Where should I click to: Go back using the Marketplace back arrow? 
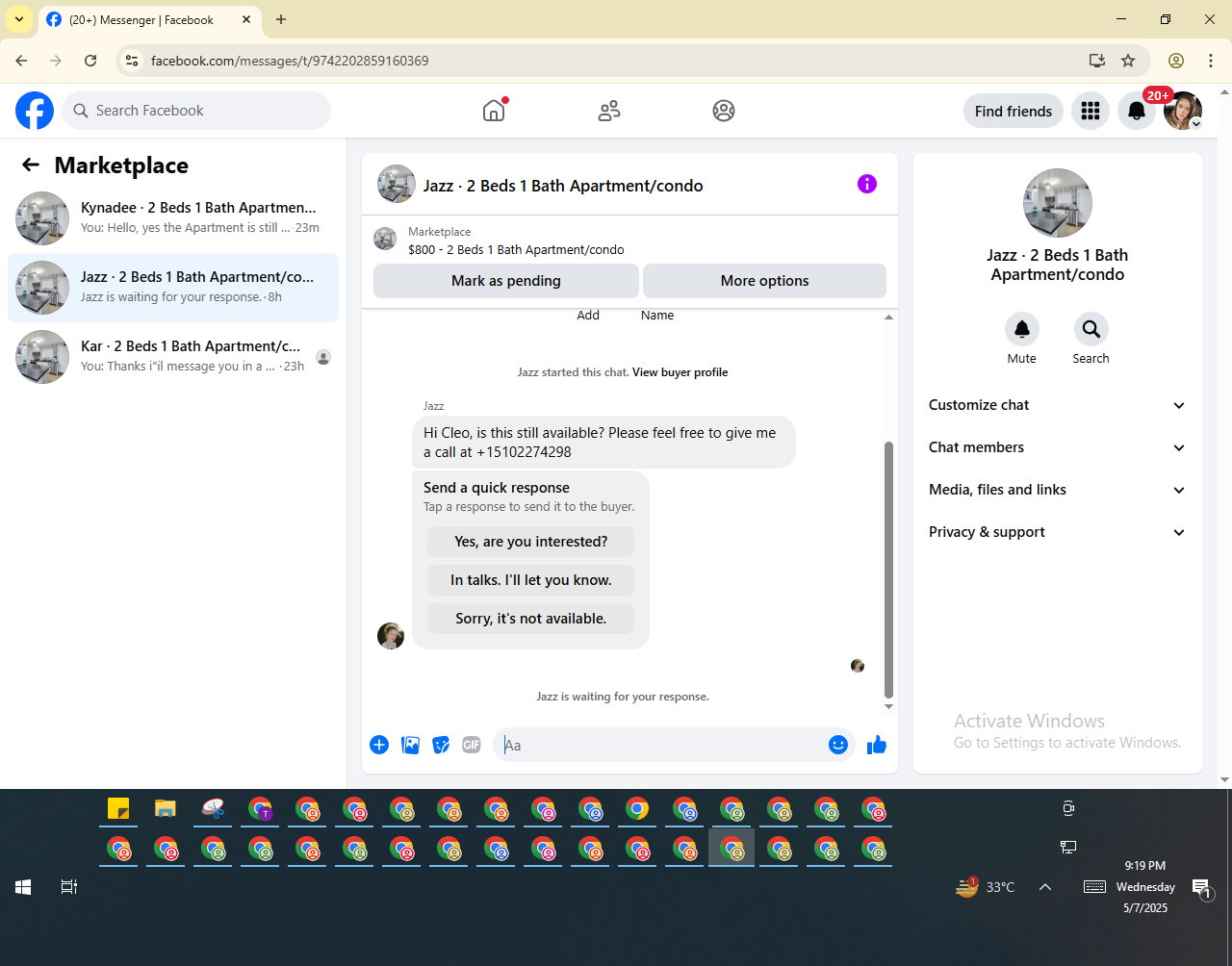click(31, 165)
